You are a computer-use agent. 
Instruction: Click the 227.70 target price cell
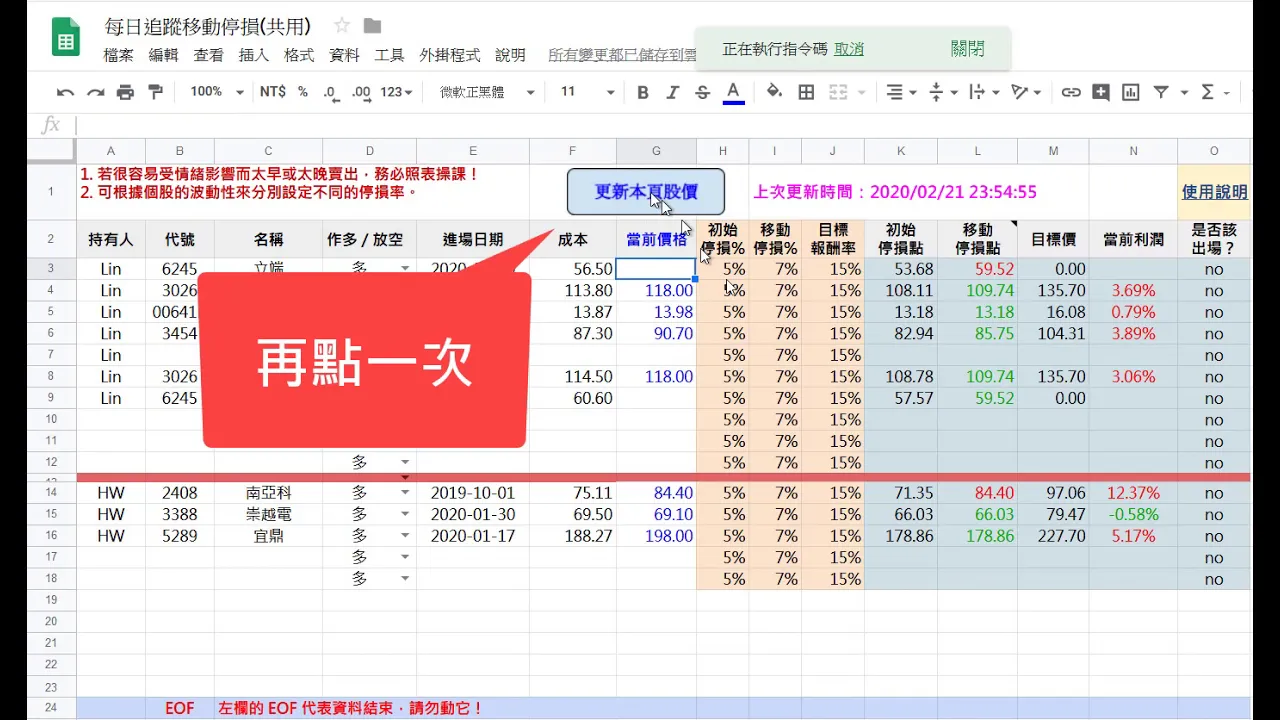click(1053, 536)
